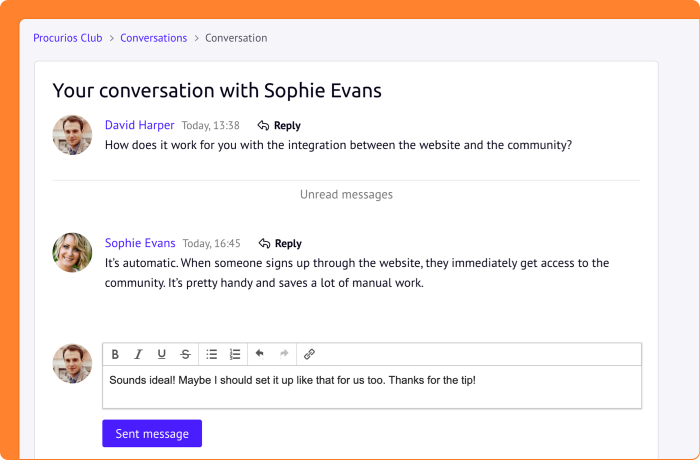Apply strikethrough formatting
This screenshot has height=460, width=700.
click(x=185, y=354)
